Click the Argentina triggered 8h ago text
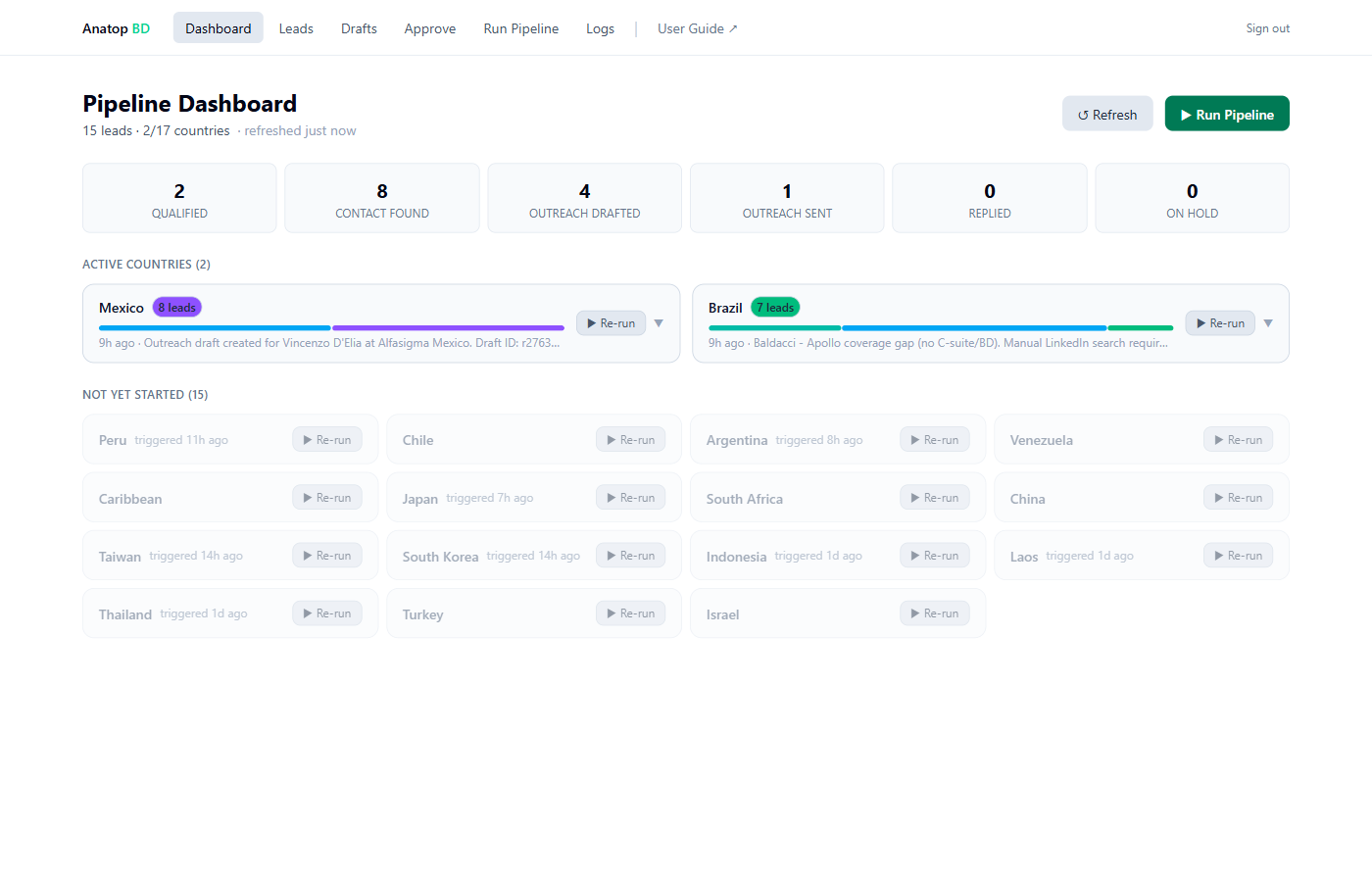 point(819,440)
